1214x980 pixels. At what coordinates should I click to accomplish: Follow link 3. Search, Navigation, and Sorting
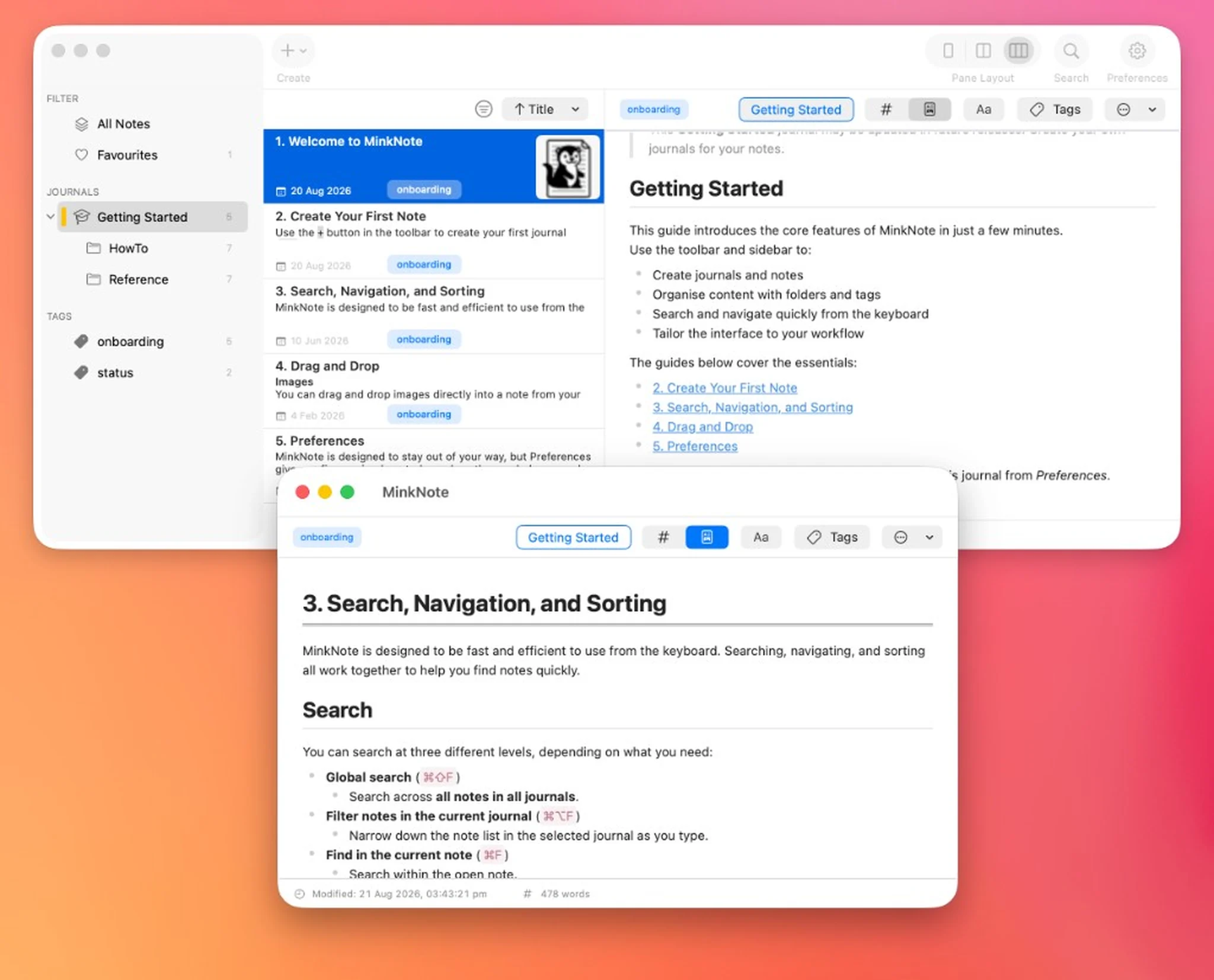(x=752, y=407)
